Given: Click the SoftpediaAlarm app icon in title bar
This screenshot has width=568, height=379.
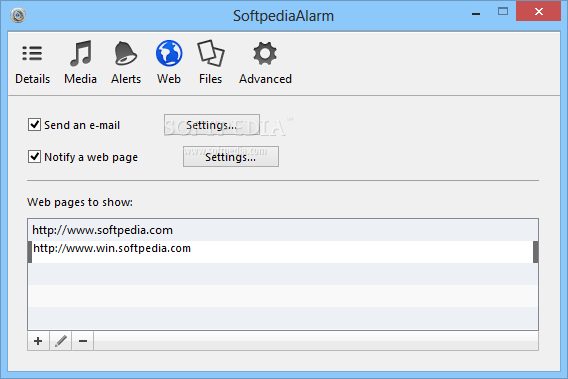Looking at the screenshot, I should pyautogui.click(x=18, y=16).
